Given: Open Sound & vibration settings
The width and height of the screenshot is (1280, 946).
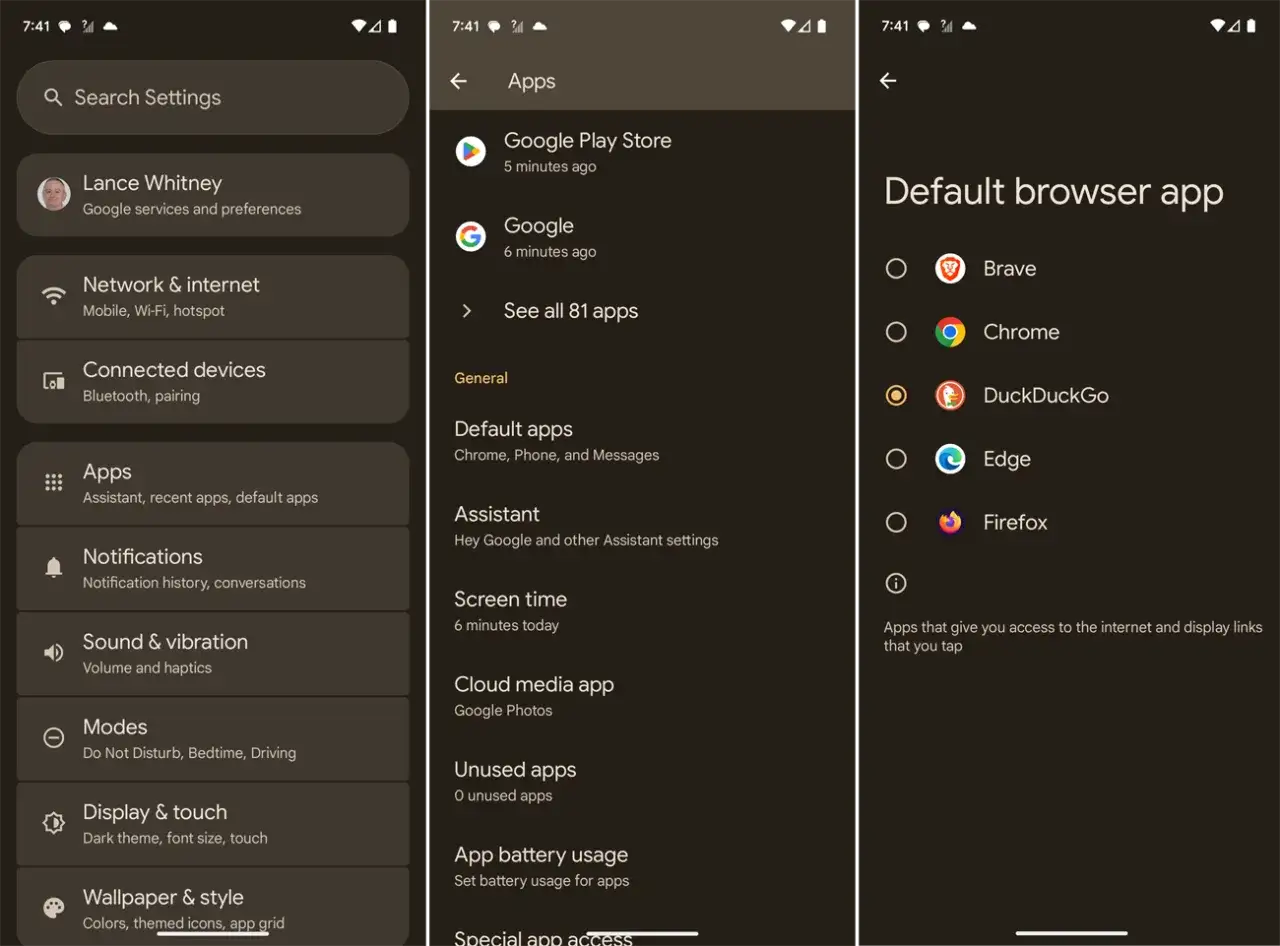Looking at the screenshot, I should coord(213,653).
